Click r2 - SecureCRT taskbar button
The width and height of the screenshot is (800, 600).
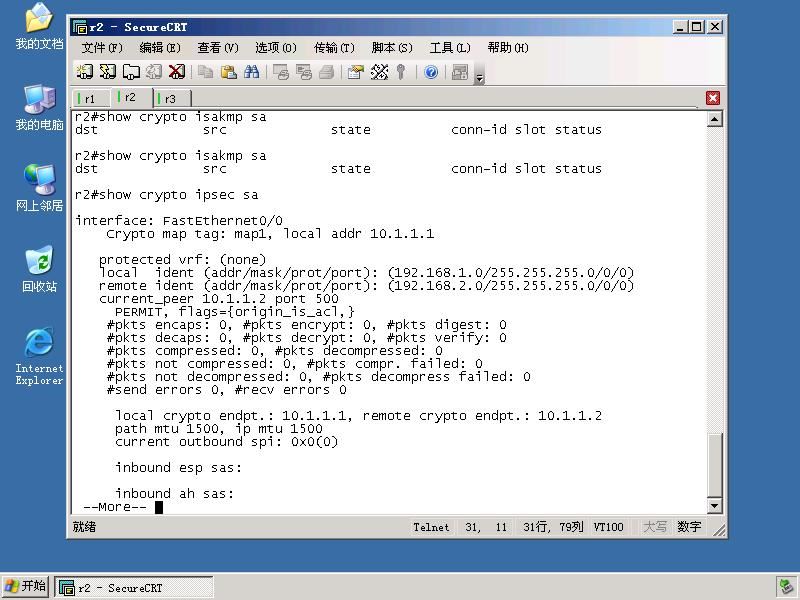134,588
